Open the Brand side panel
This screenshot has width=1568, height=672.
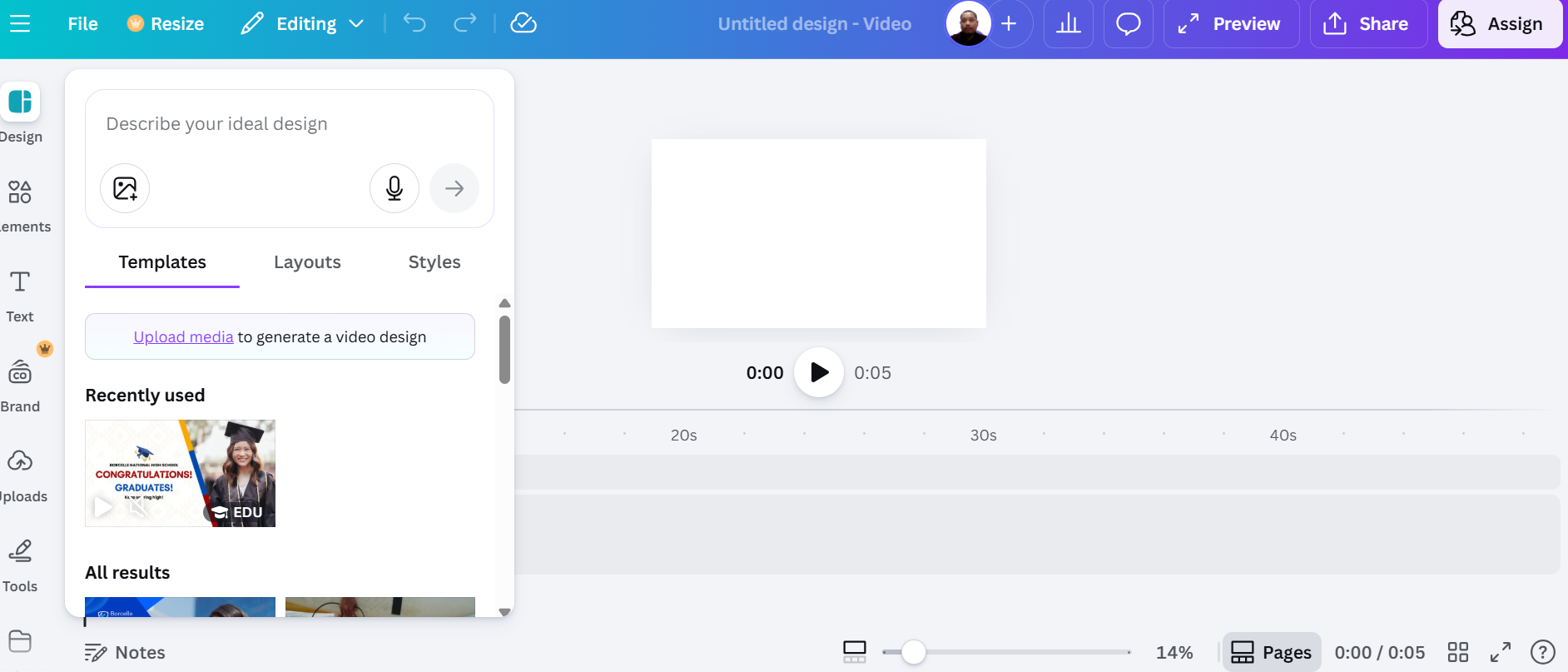coord(20,386)
